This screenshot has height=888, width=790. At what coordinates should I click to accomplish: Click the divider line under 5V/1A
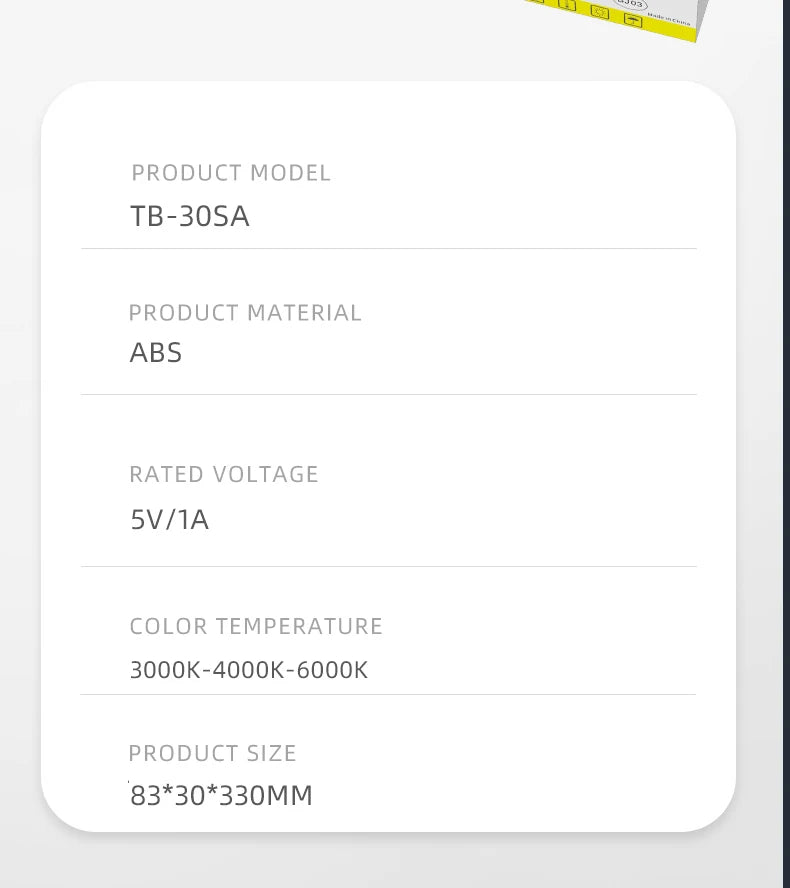(388, 566)
